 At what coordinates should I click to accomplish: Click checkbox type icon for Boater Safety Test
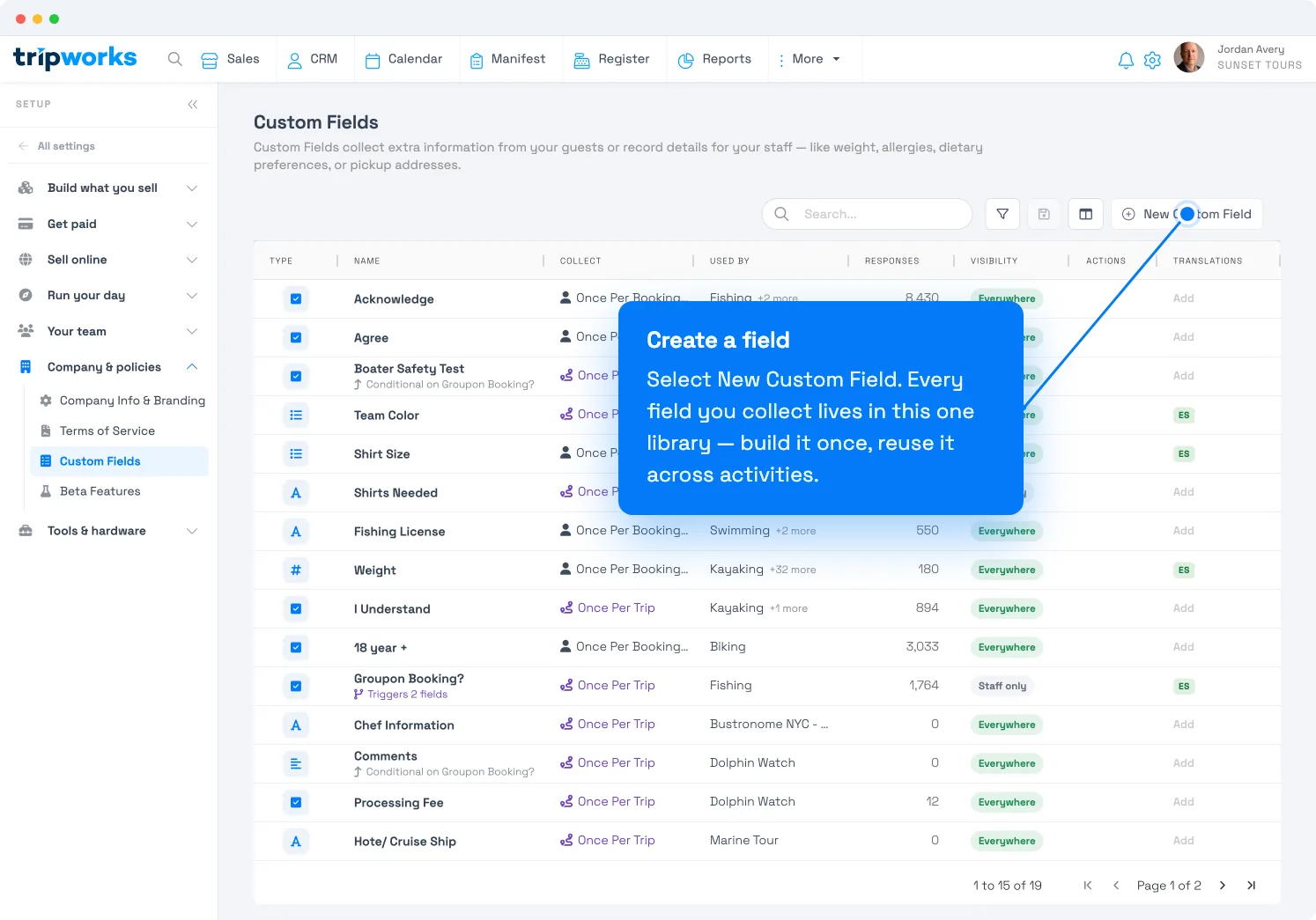point(296,376)
